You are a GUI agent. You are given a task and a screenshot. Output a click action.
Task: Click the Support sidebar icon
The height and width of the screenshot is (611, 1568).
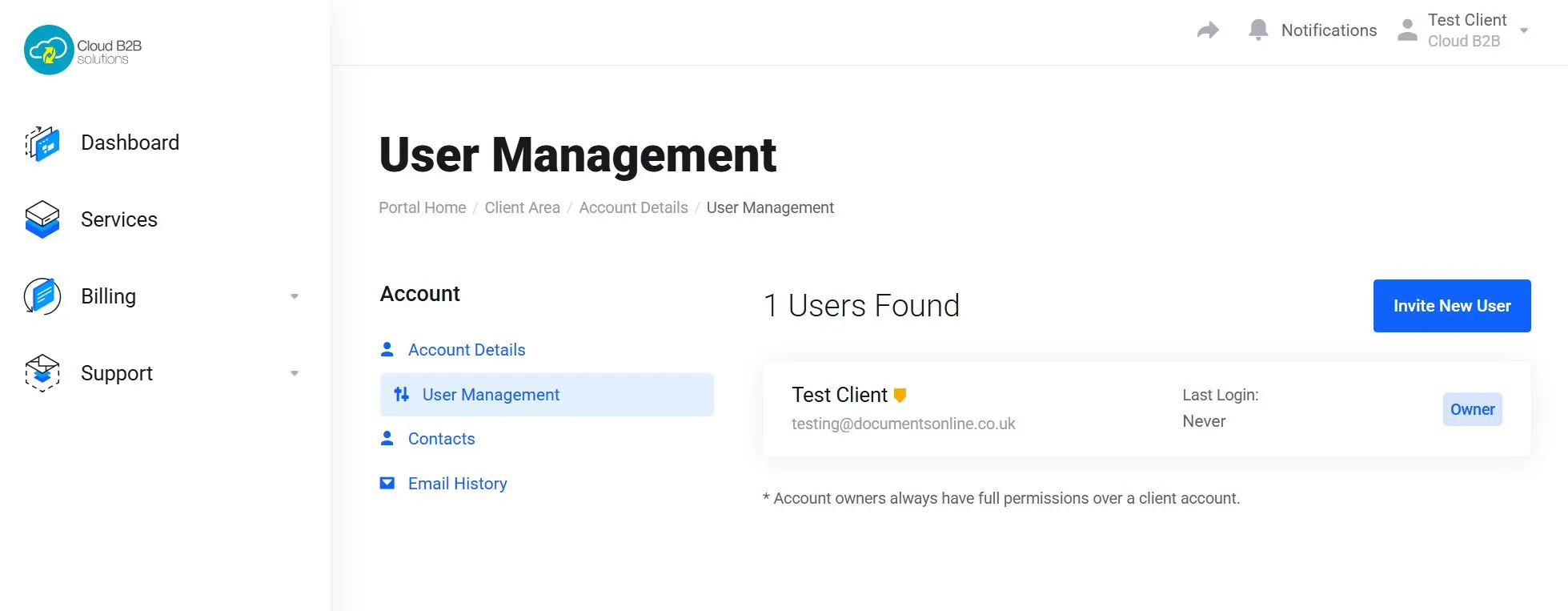[x=42, y=373]
